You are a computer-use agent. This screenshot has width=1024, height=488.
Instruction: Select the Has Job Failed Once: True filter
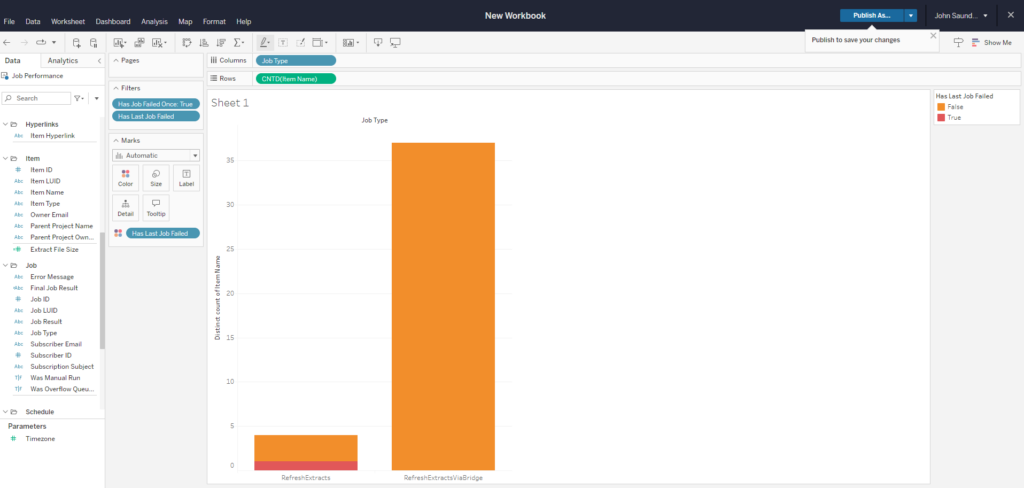[x=155, y=104]
